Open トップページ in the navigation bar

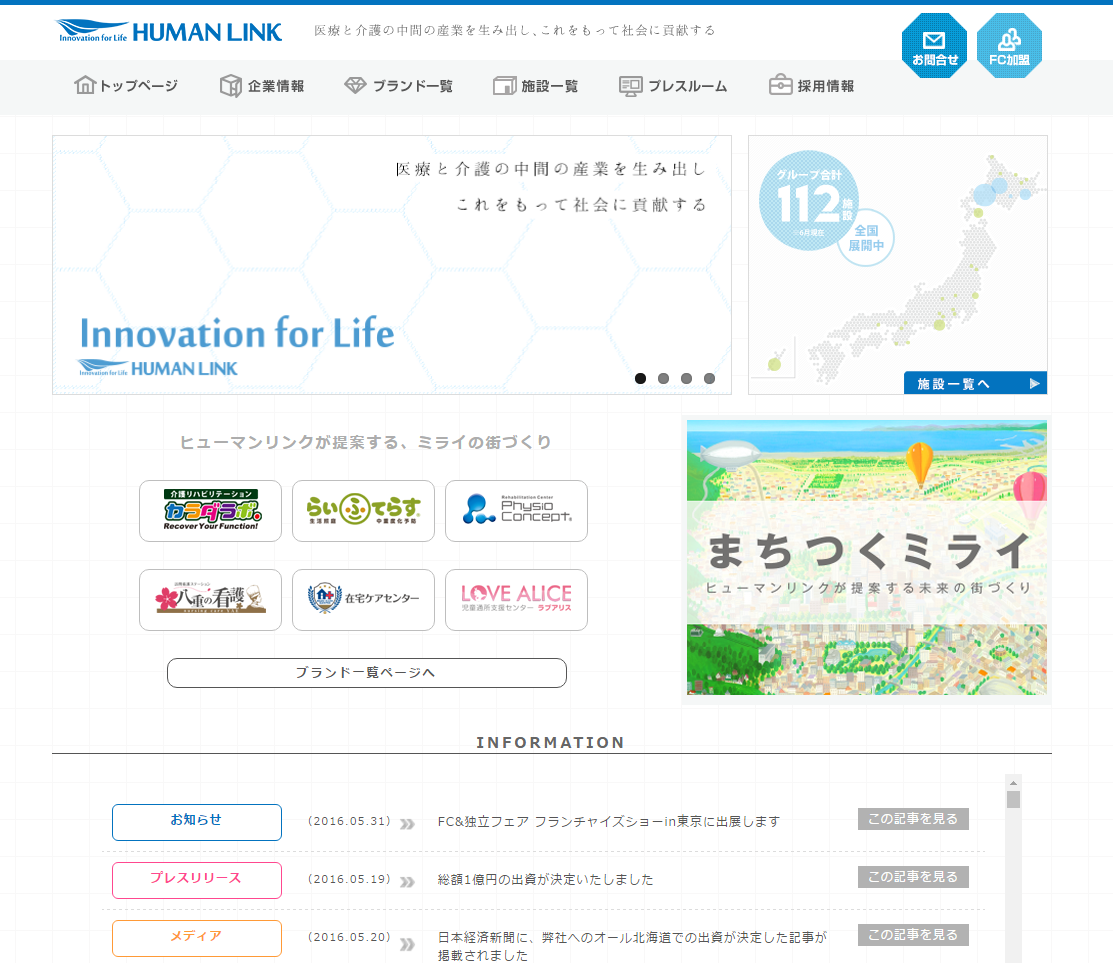point(126,86)
